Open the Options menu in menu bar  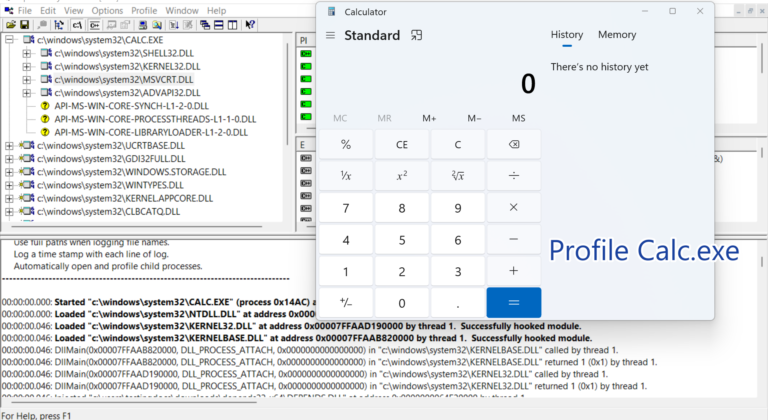pos(107,10)
